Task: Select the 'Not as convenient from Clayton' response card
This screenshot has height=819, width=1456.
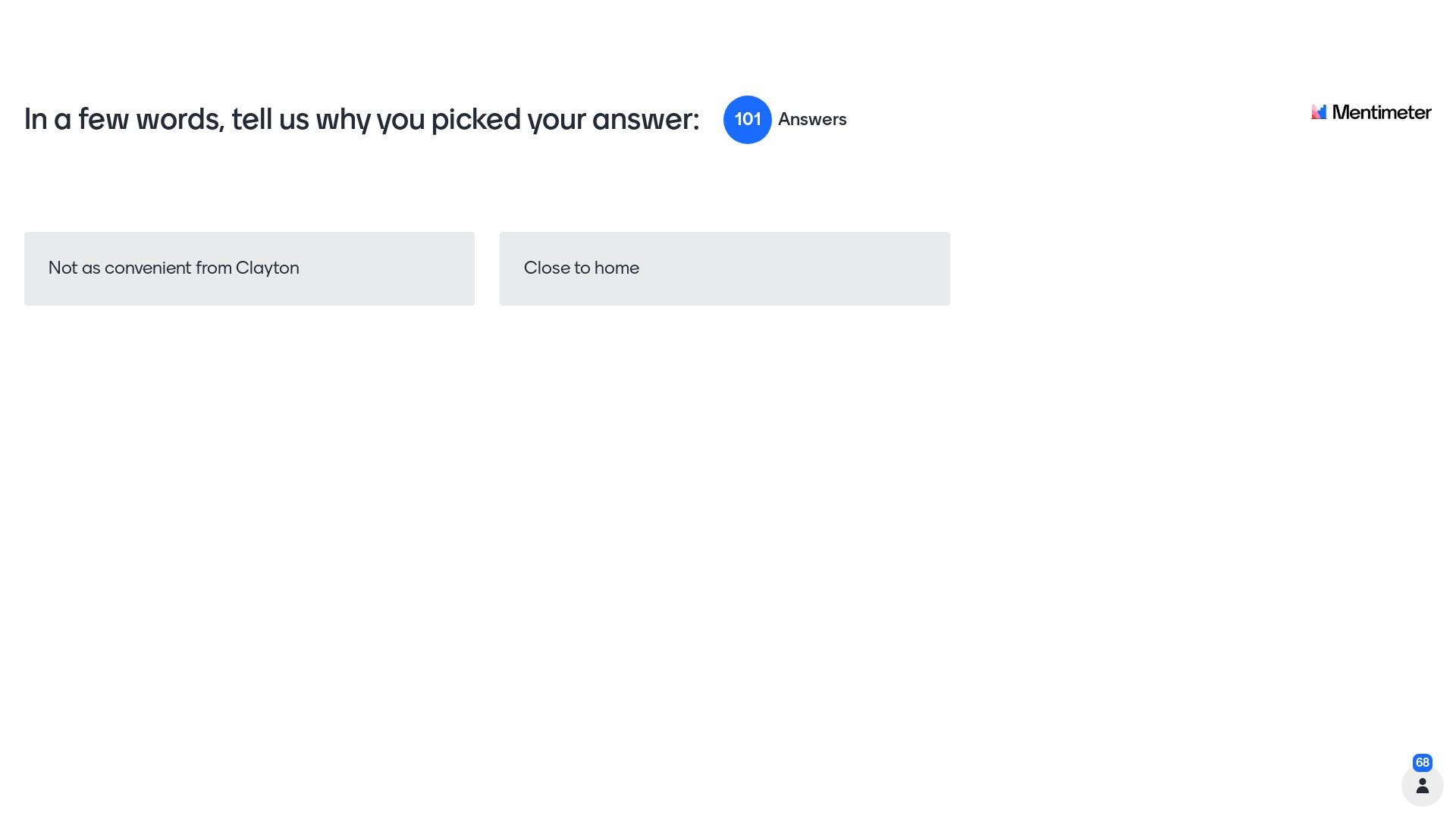Action: (249, 268)
